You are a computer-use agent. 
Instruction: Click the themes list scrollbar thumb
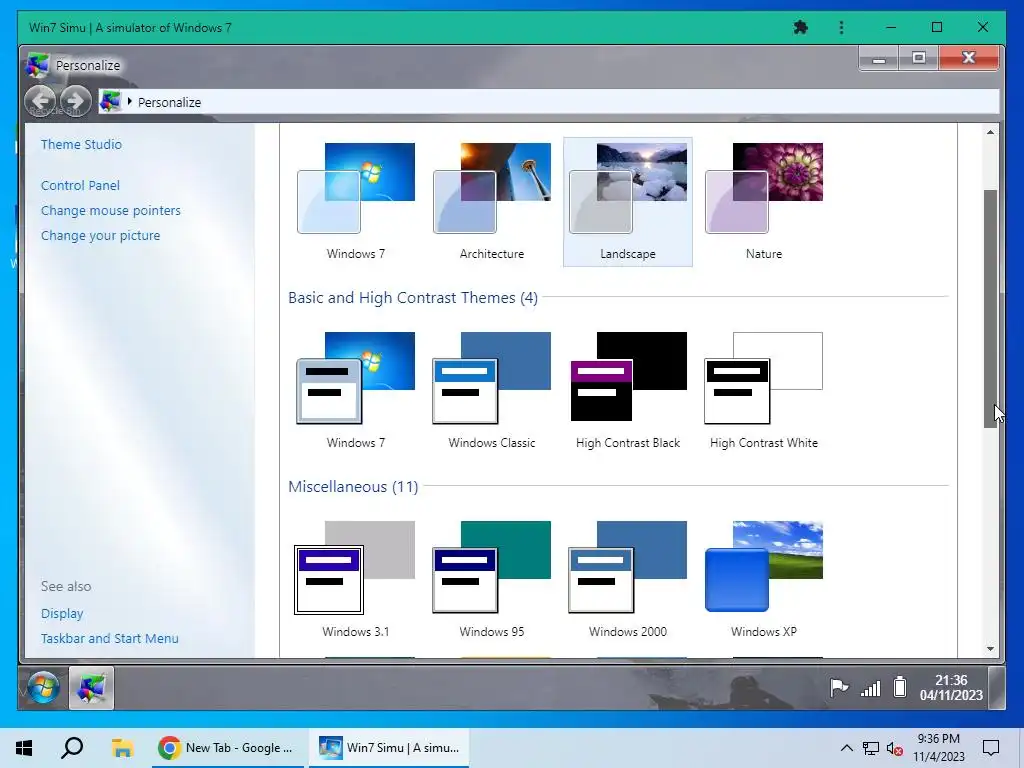click(x=990, y=308)
